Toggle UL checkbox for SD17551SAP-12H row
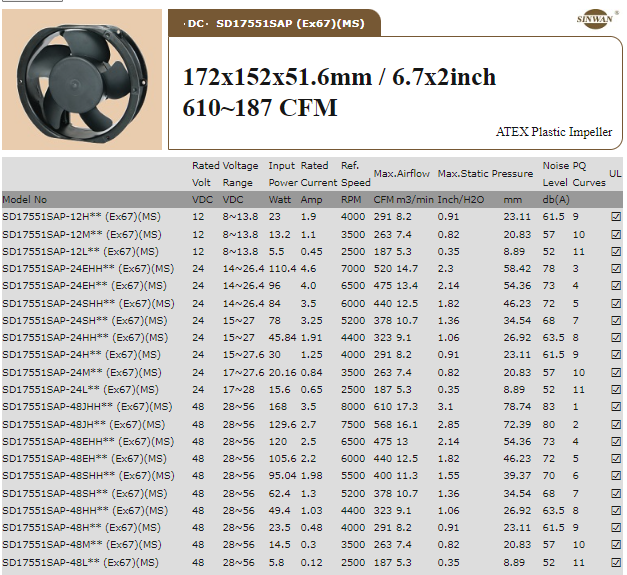627x575 pixels. (x=615, y=216)
